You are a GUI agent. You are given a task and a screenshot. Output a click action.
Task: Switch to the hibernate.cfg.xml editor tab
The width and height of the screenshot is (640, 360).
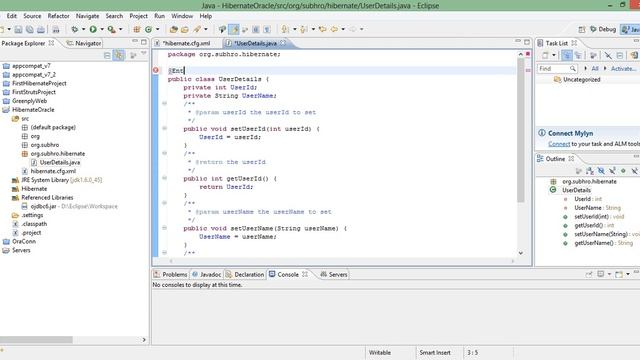[186, 43]
